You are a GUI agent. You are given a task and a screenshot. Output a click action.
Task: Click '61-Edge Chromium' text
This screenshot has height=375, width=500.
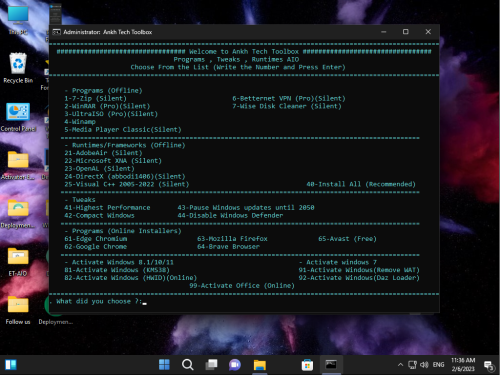click(x=96, y=239)
